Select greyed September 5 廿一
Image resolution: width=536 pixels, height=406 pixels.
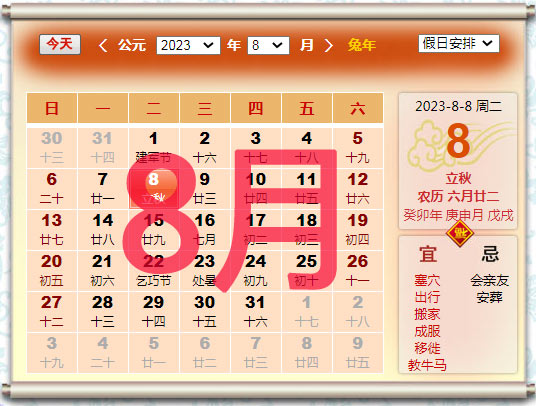pyautogui.click(x=154, y=353)
